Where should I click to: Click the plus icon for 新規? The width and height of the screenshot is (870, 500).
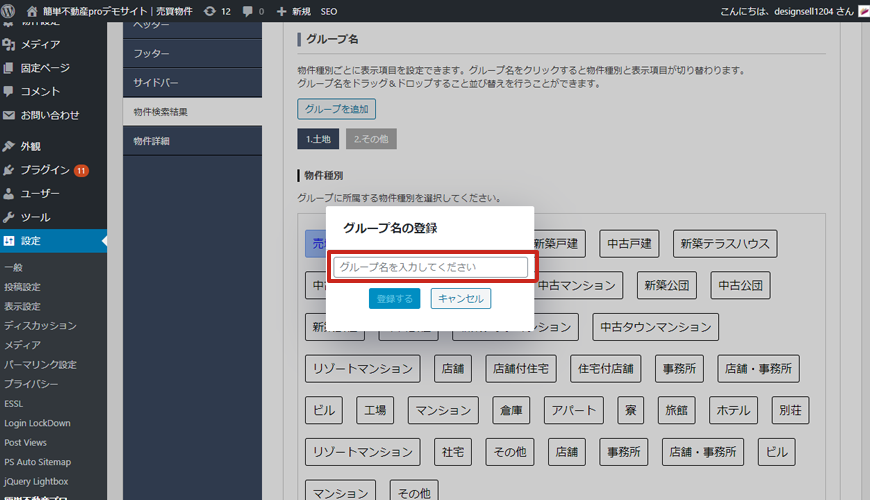[x=282, y=11]
